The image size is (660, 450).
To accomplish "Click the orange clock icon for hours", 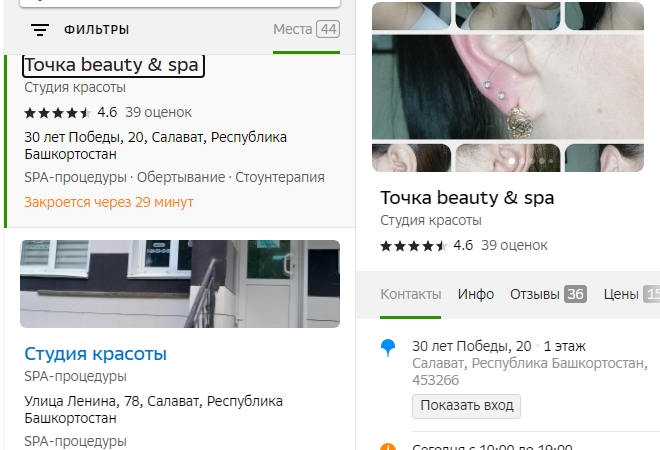I will click(388, 447).
